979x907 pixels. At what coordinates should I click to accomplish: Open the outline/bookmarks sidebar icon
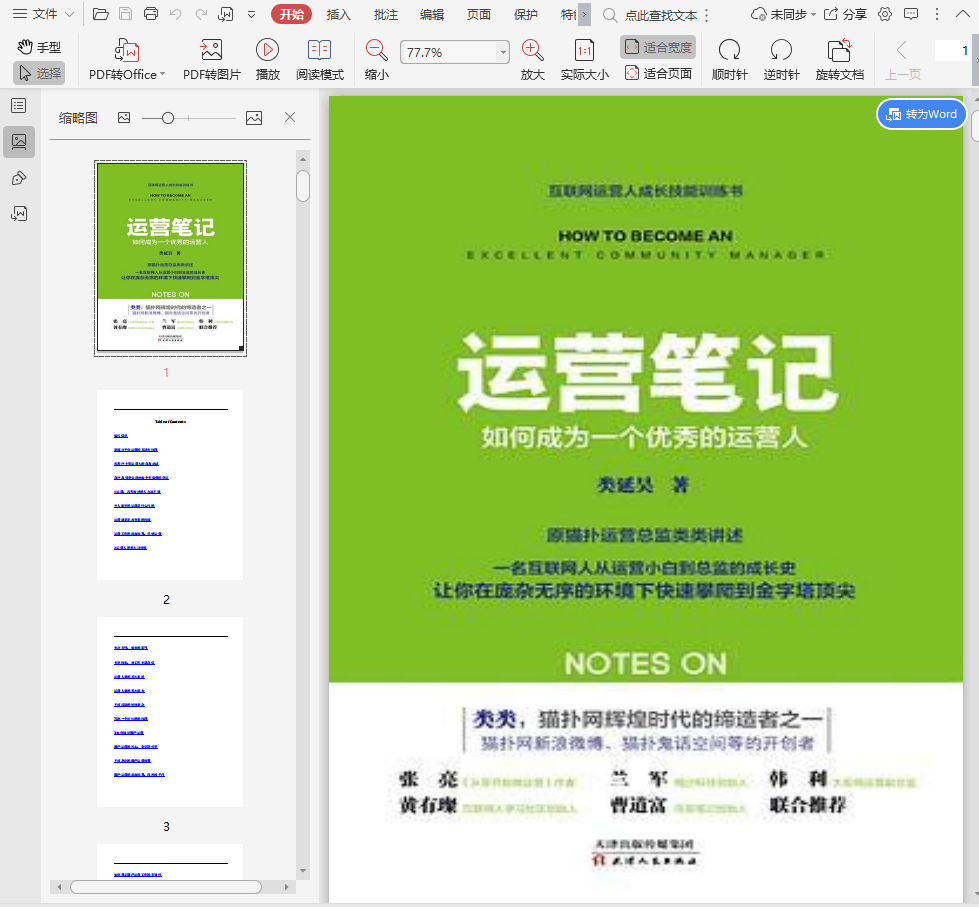tap(18, 106)
